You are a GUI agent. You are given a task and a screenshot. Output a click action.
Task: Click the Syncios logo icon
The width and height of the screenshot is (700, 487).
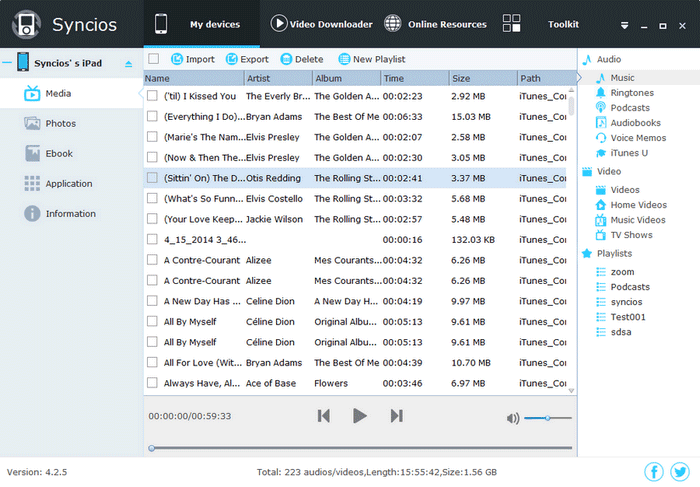pos(26,25)
